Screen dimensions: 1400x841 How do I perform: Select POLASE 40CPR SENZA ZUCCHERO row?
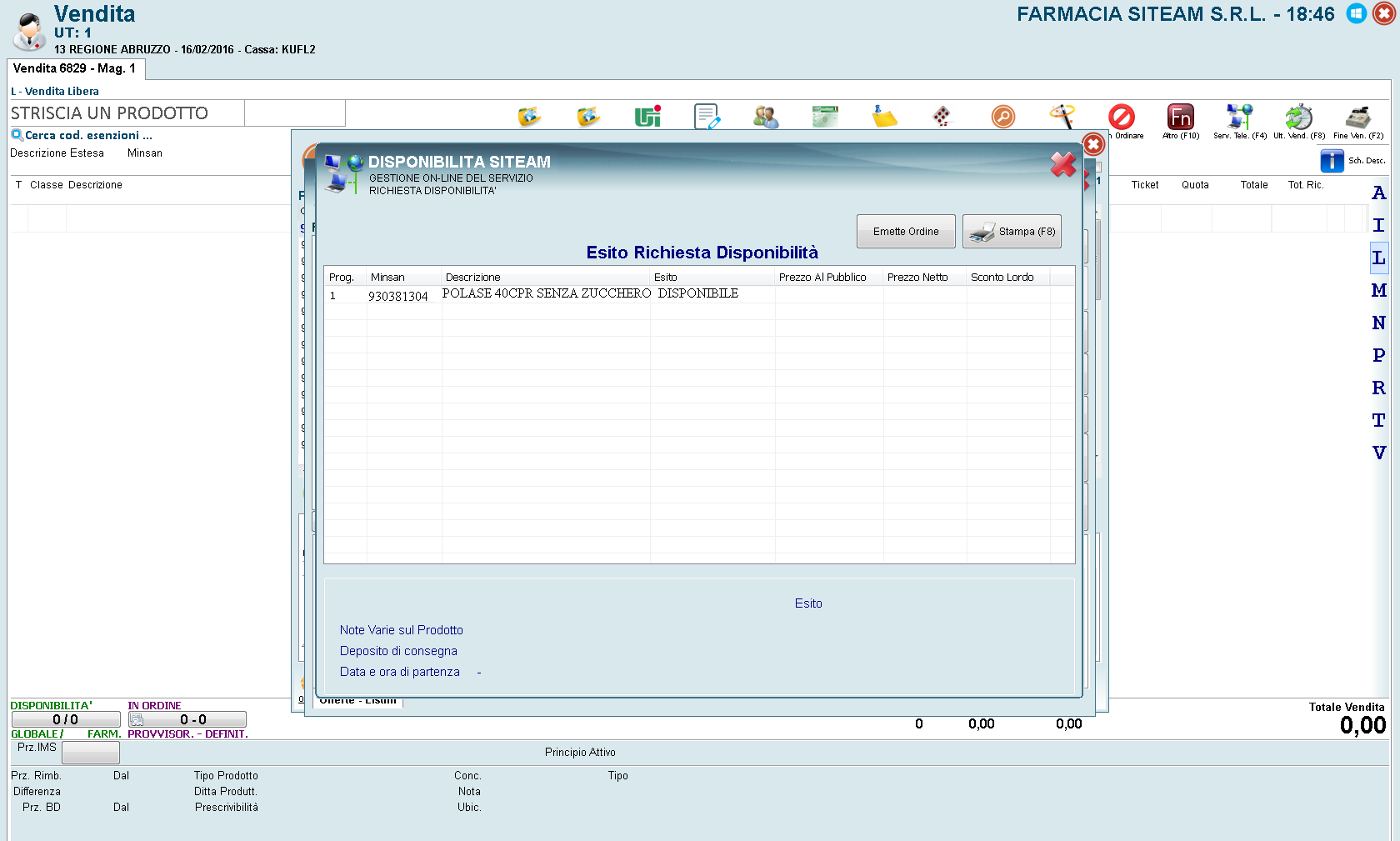[546, 293]
